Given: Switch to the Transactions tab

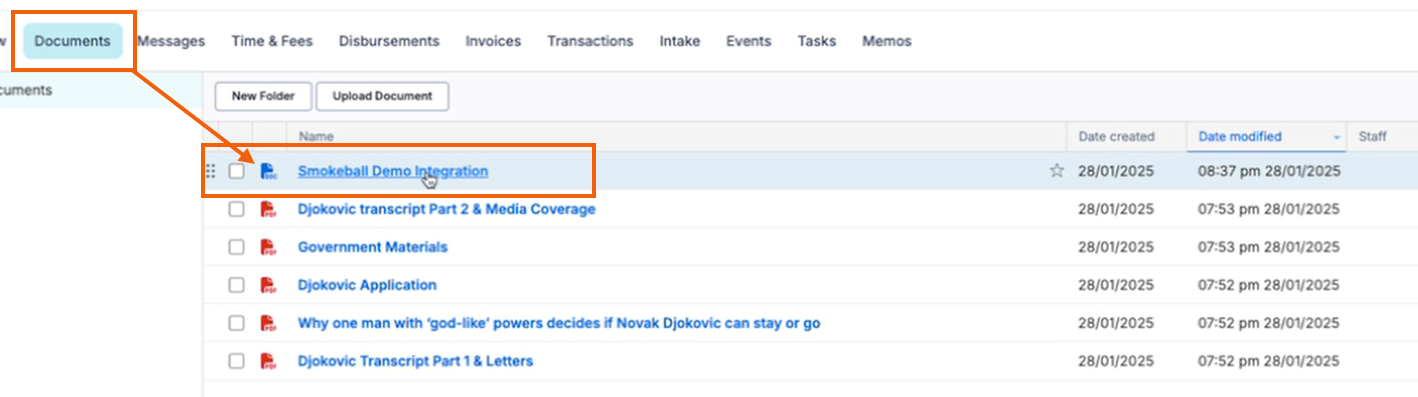Looking at the screenshot, I should point(590,41).
